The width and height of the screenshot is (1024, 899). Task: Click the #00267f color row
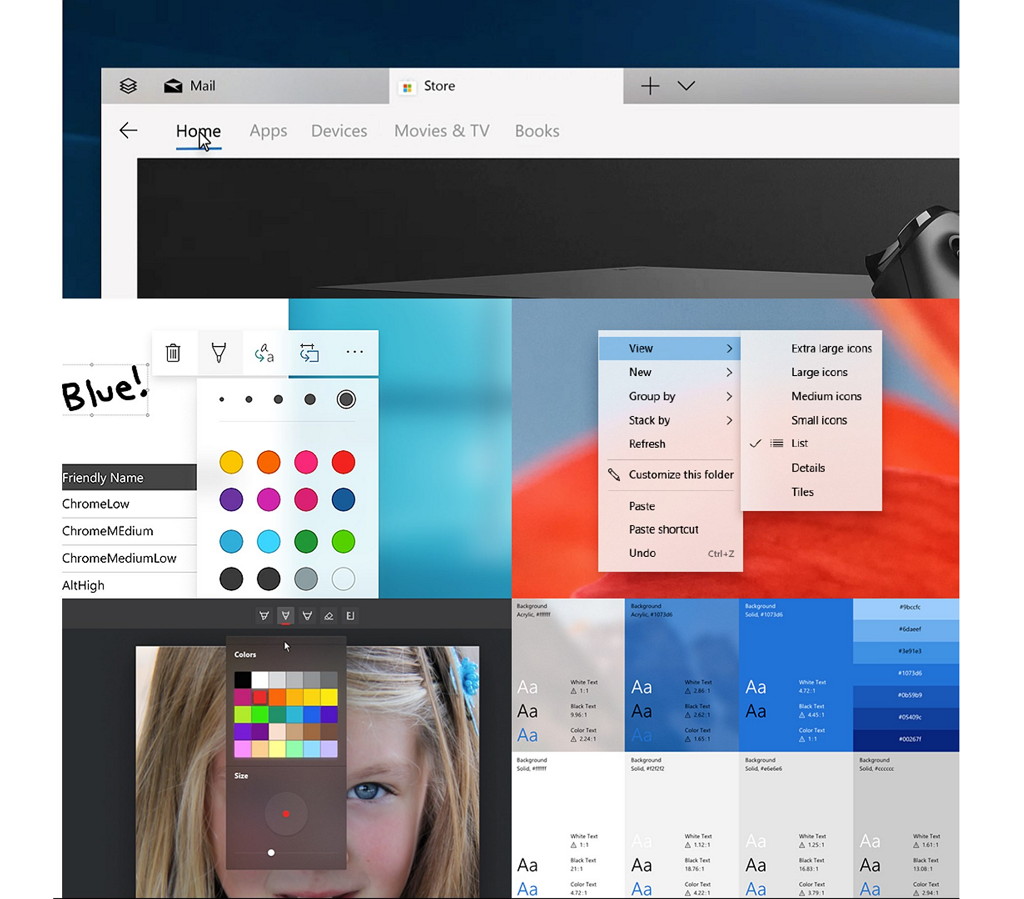(906, 740)
